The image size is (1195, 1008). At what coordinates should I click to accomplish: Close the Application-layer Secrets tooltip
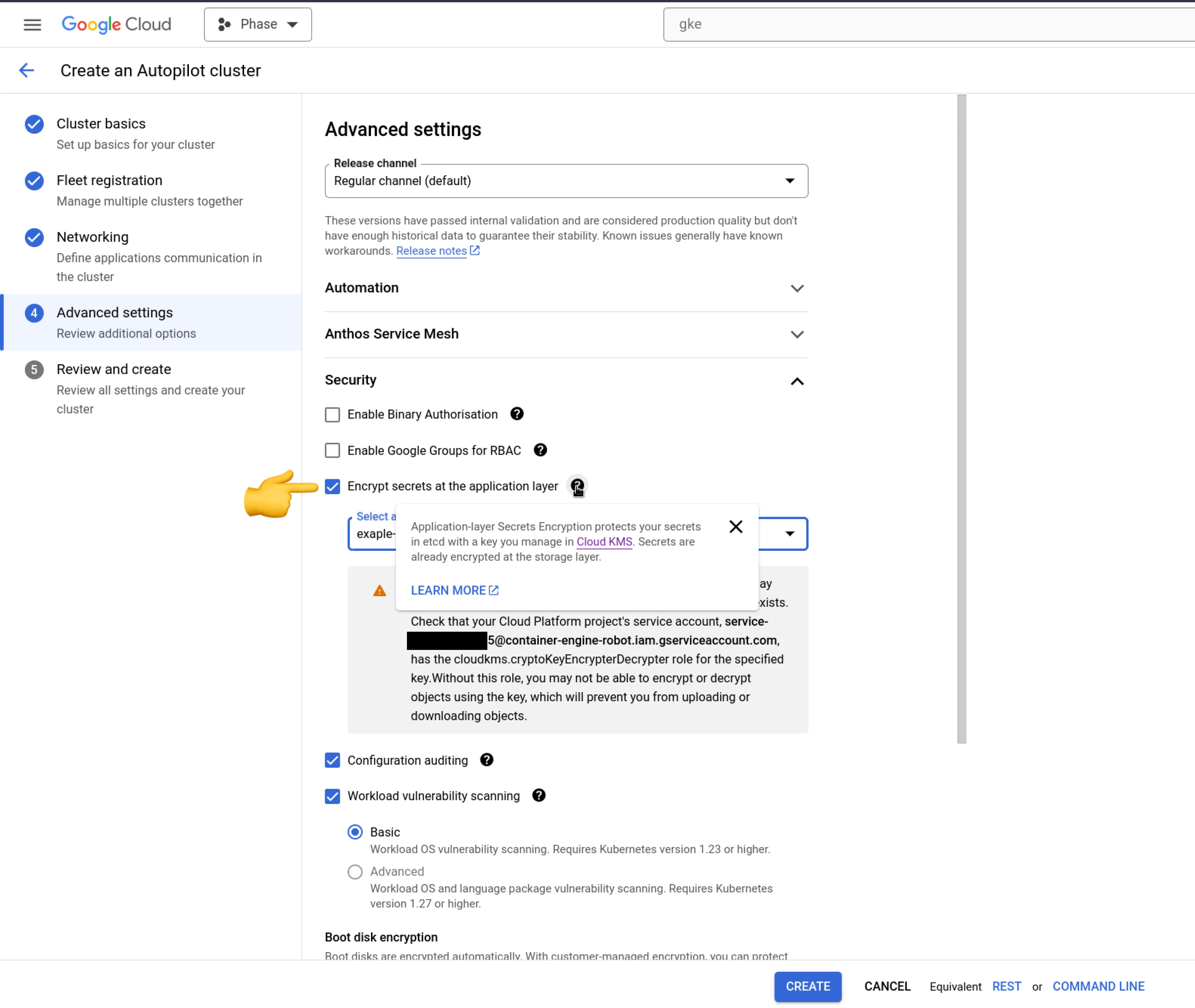[x=735, y=526]
